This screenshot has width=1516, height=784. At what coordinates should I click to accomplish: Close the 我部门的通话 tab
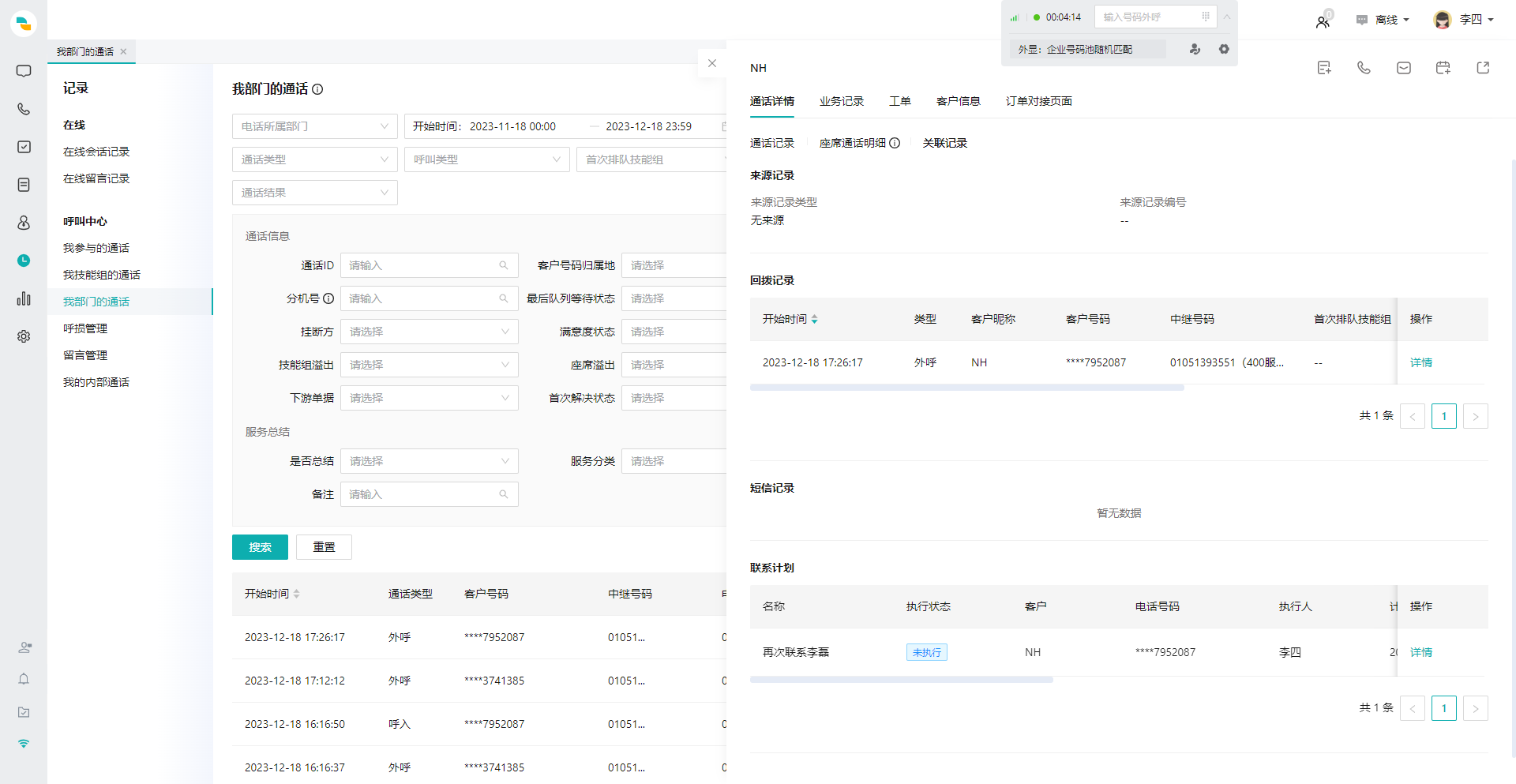coord(123,51)
